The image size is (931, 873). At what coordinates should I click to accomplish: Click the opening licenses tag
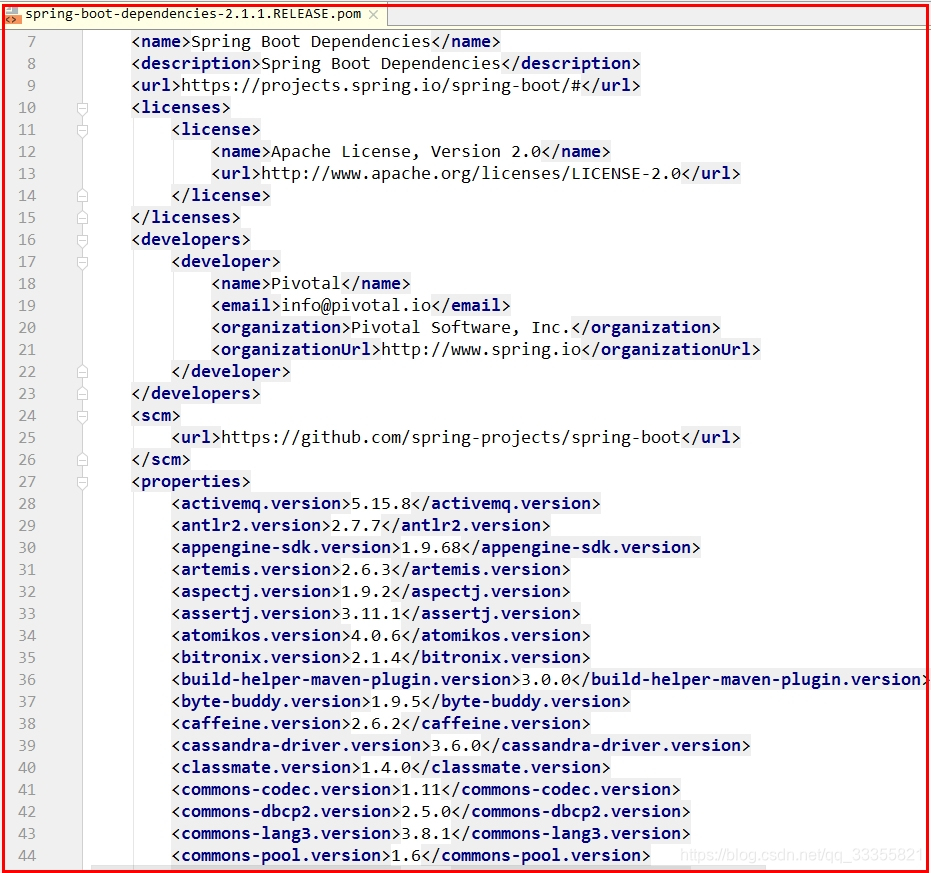point(180,108)
